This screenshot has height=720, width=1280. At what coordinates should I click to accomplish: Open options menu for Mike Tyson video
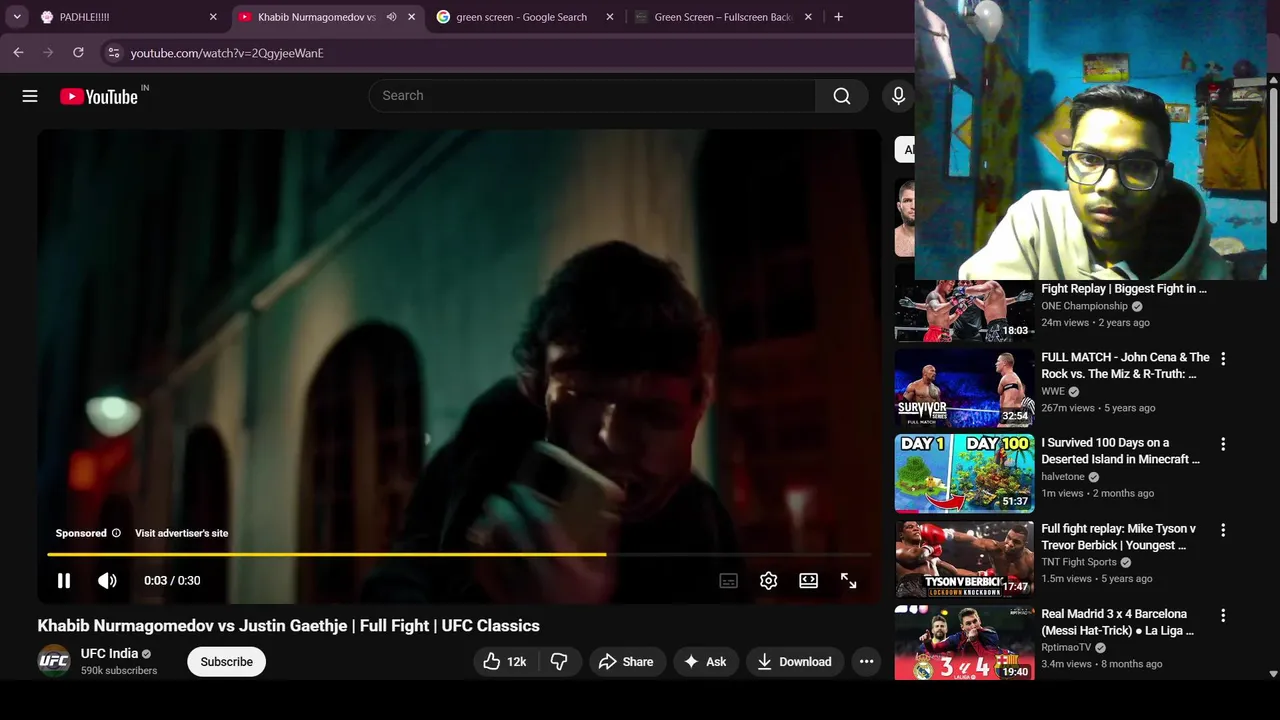(x=1222, y=530)
